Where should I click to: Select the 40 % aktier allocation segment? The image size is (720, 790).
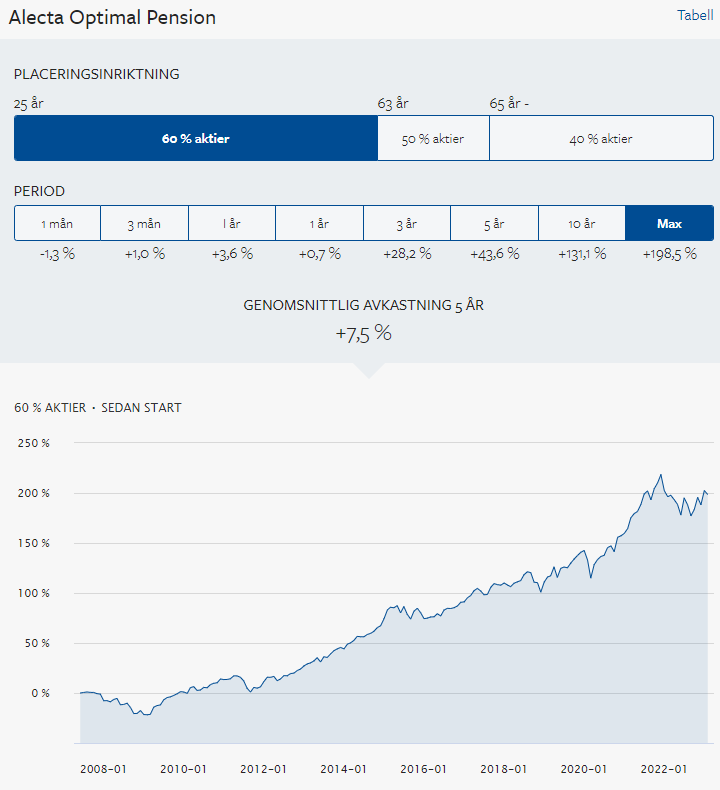pyautogui.click(x=601, y=139)
